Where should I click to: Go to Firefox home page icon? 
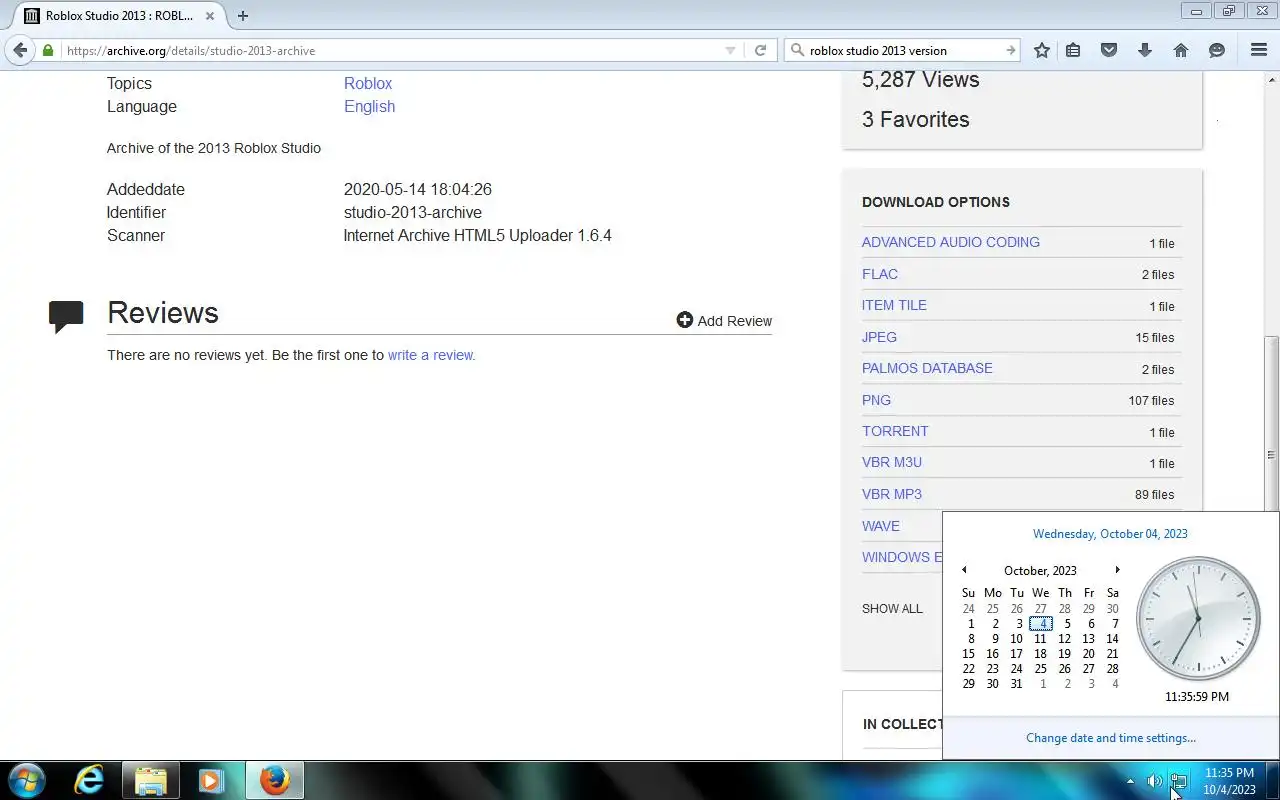coord(1181,50)
